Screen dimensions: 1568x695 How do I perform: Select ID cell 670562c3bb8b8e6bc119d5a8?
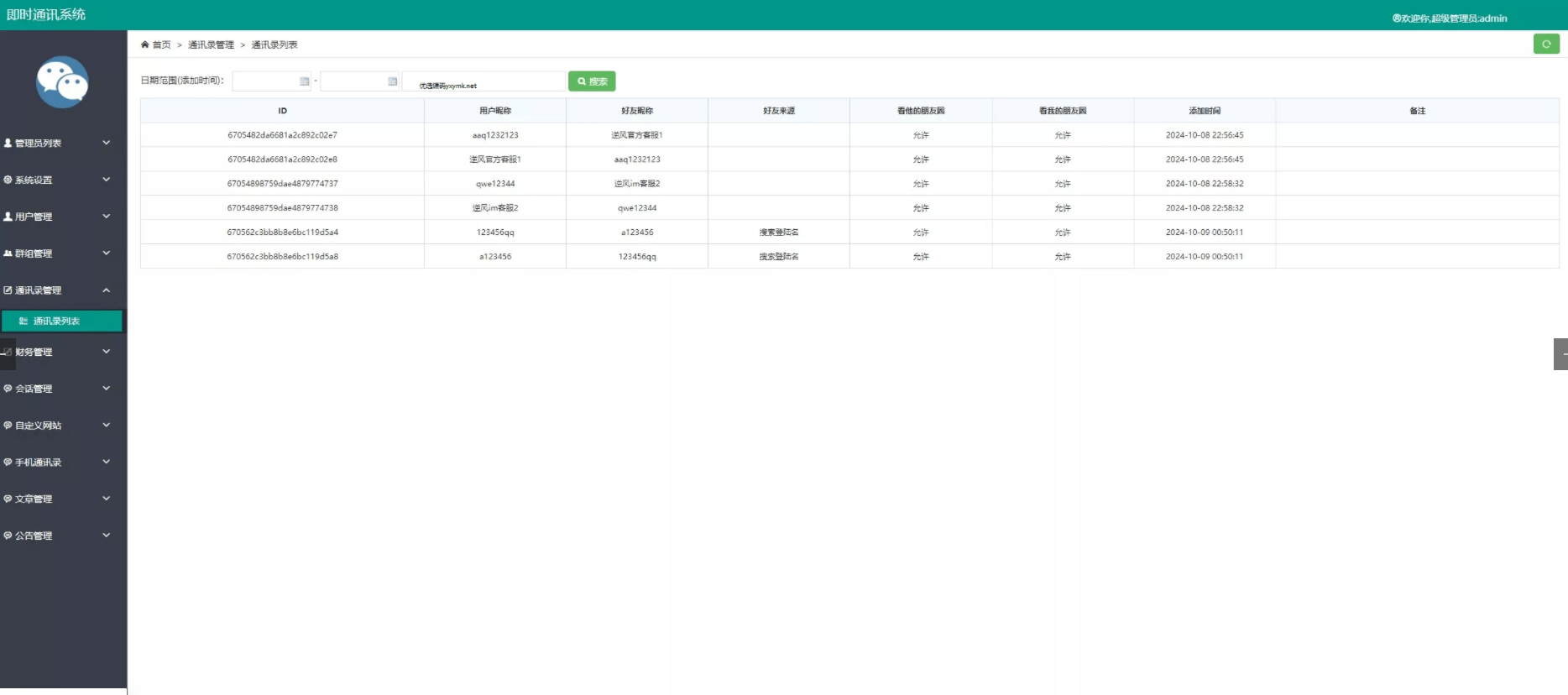(x=283, y=257)
